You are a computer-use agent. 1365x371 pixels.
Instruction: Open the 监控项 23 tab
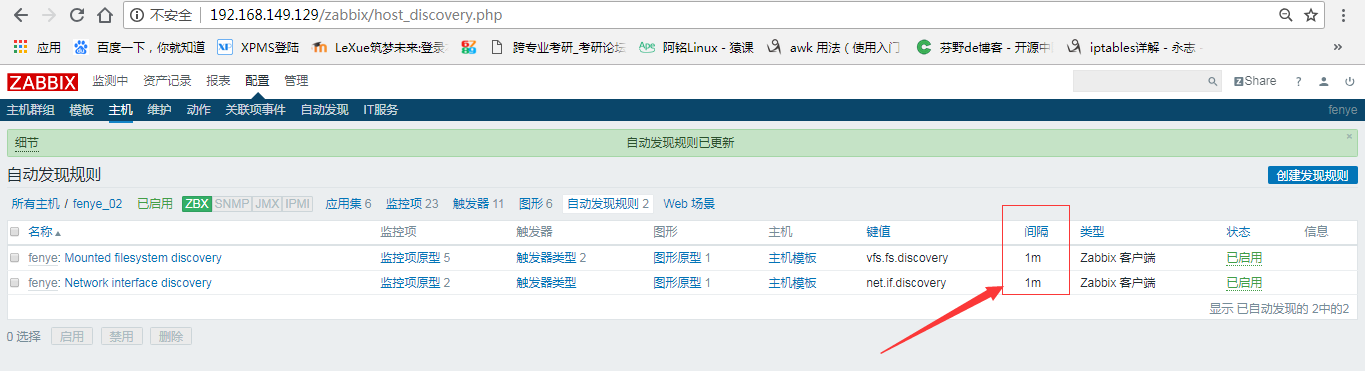[412, 204]
